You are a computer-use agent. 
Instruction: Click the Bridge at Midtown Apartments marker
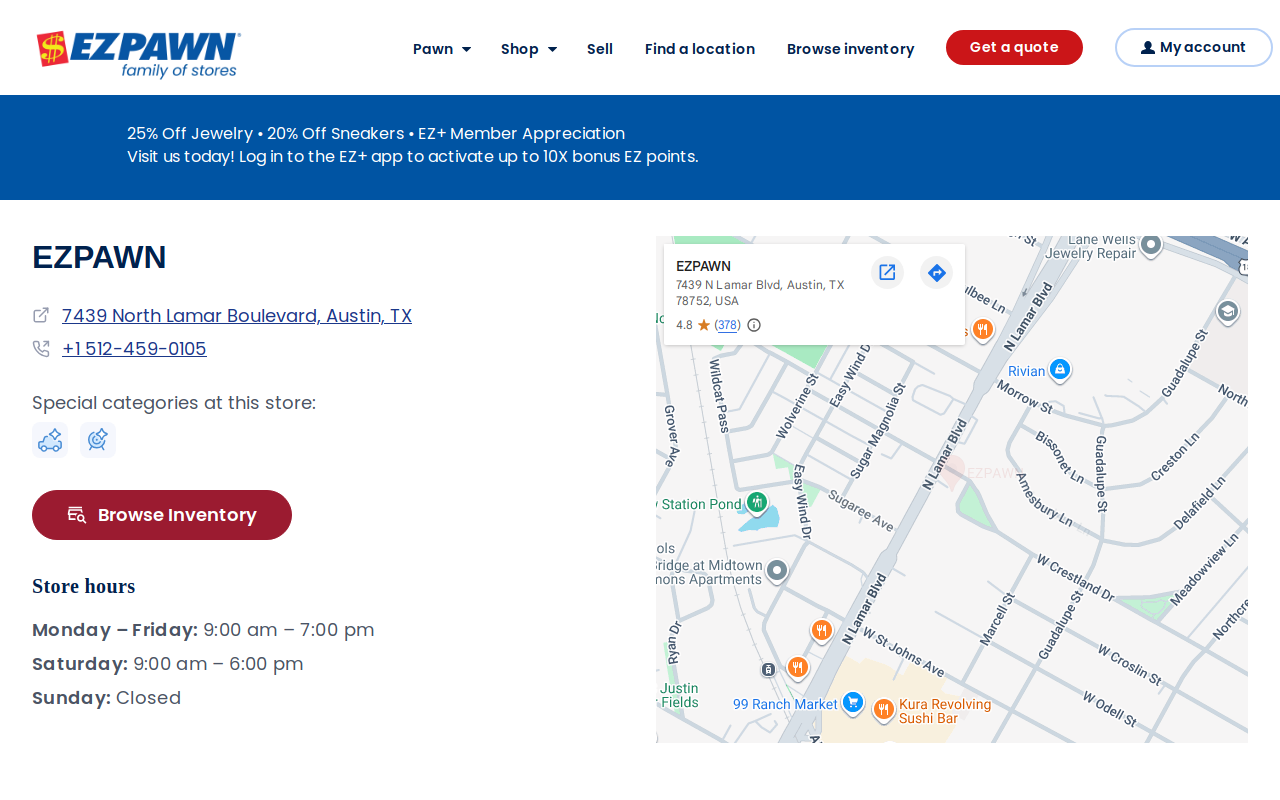point(777,571)
